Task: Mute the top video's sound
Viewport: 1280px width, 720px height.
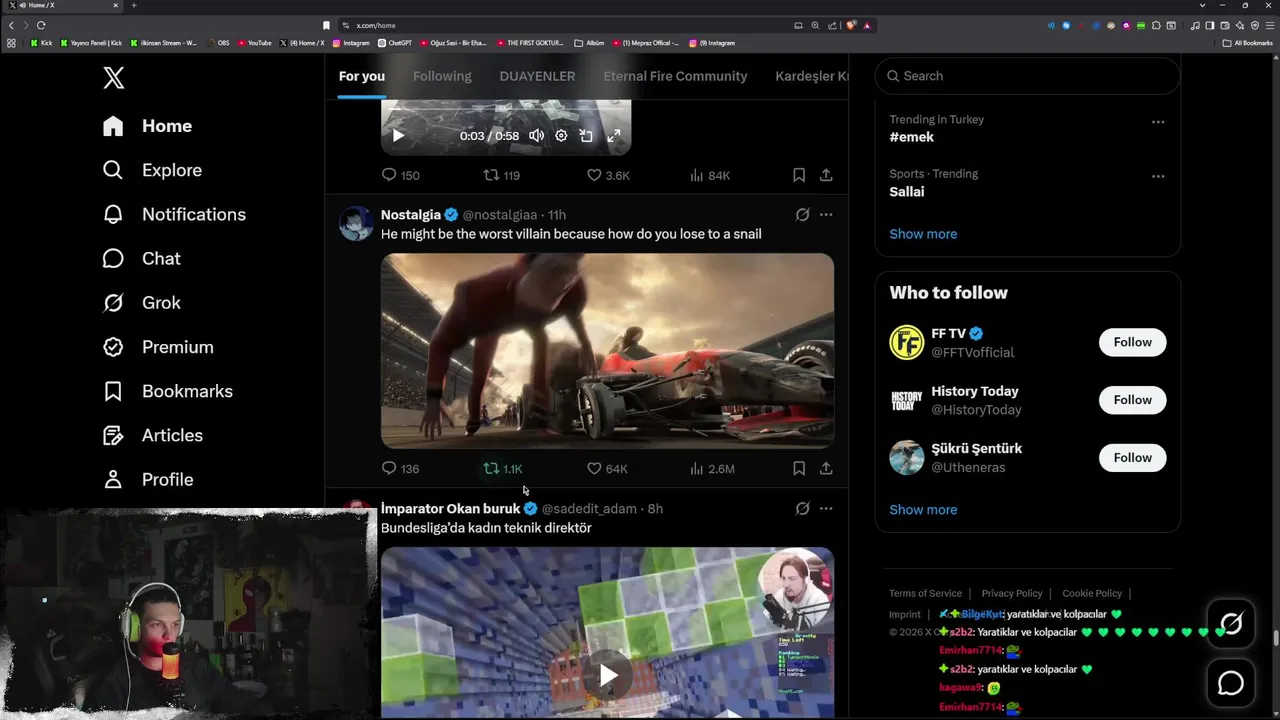Action: [x=537, y=136]
